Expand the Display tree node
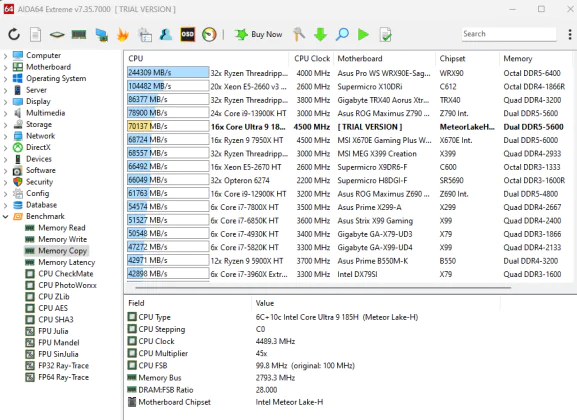Image resolution: width=577 pixels, height=420 pixels. pos(5,102)
